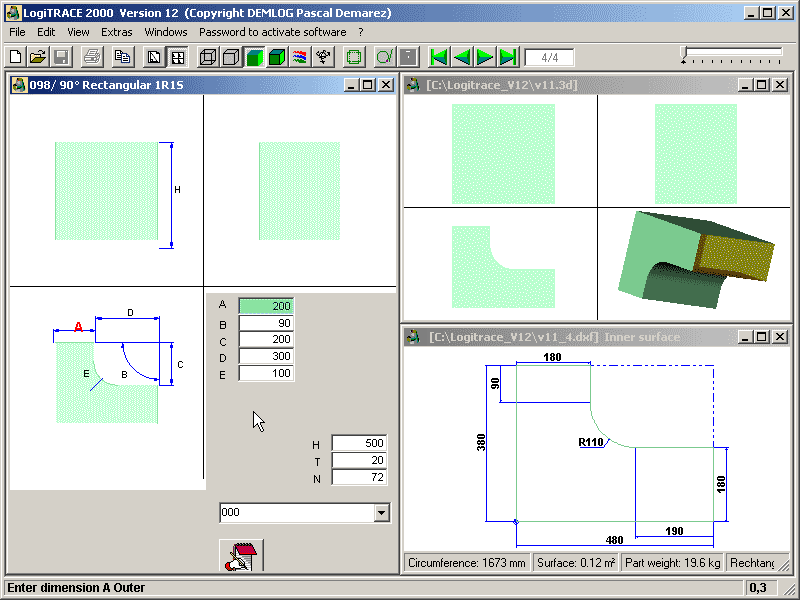Image resolution: width=800 pixels, height=600 pixels.
Task: Click the dimension C input field
Action: click(266, 339)
